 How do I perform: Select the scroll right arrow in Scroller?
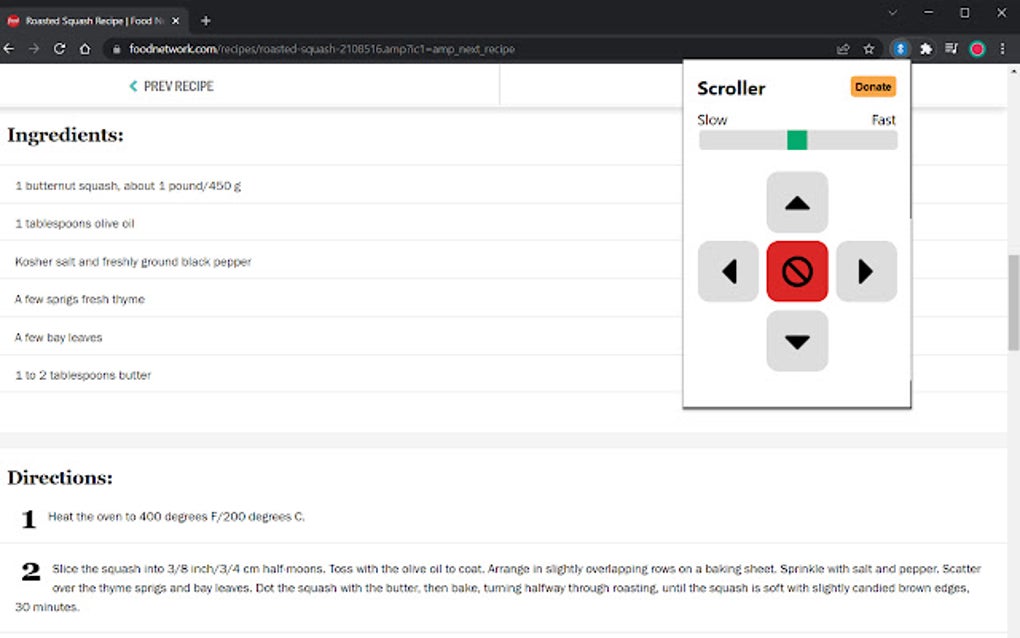pyautogui.click(x=866, y=271)
